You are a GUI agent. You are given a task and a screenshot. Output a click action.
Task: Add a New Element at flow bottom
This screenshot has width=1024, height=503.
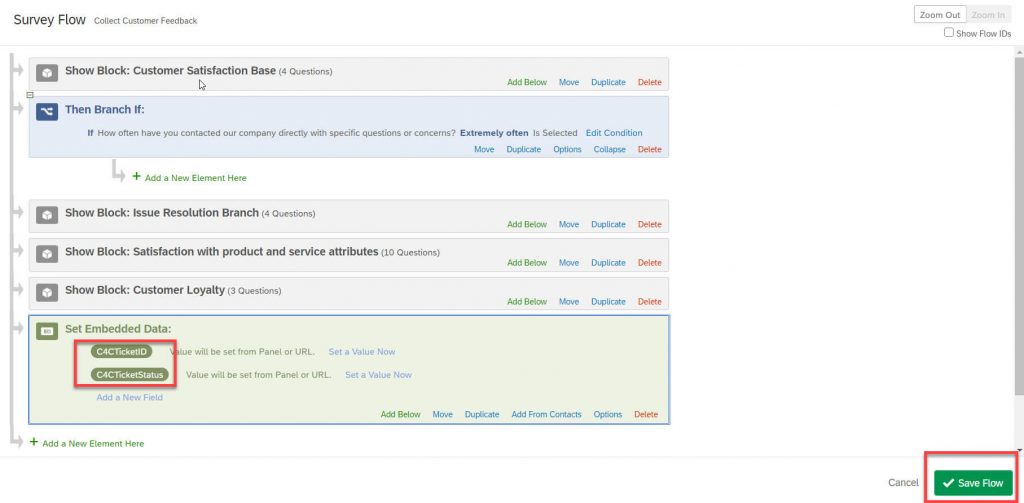tap(93, 444)
